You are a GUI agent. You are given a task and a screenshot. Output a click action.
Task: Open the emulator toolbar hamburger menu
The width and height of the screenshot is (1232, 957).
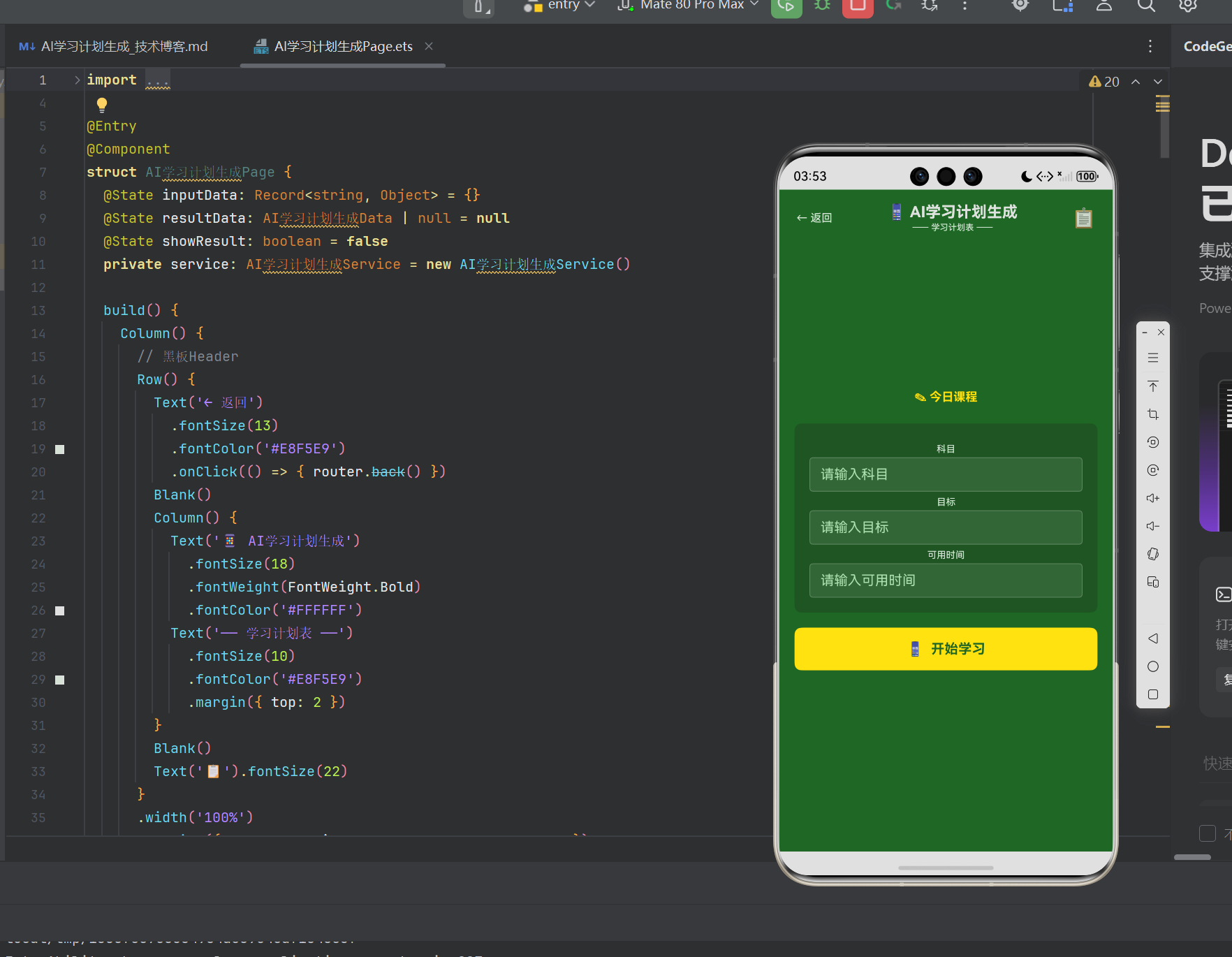tap(1153, 358)
